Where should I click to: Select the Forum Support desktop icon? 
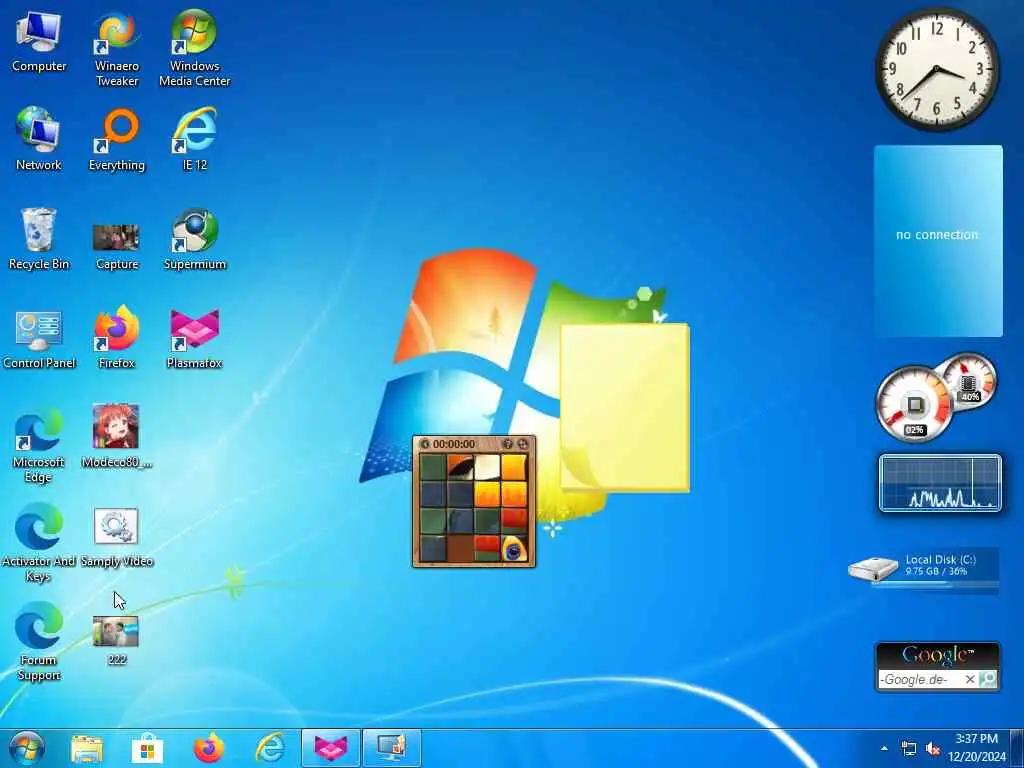click(39, 641)
